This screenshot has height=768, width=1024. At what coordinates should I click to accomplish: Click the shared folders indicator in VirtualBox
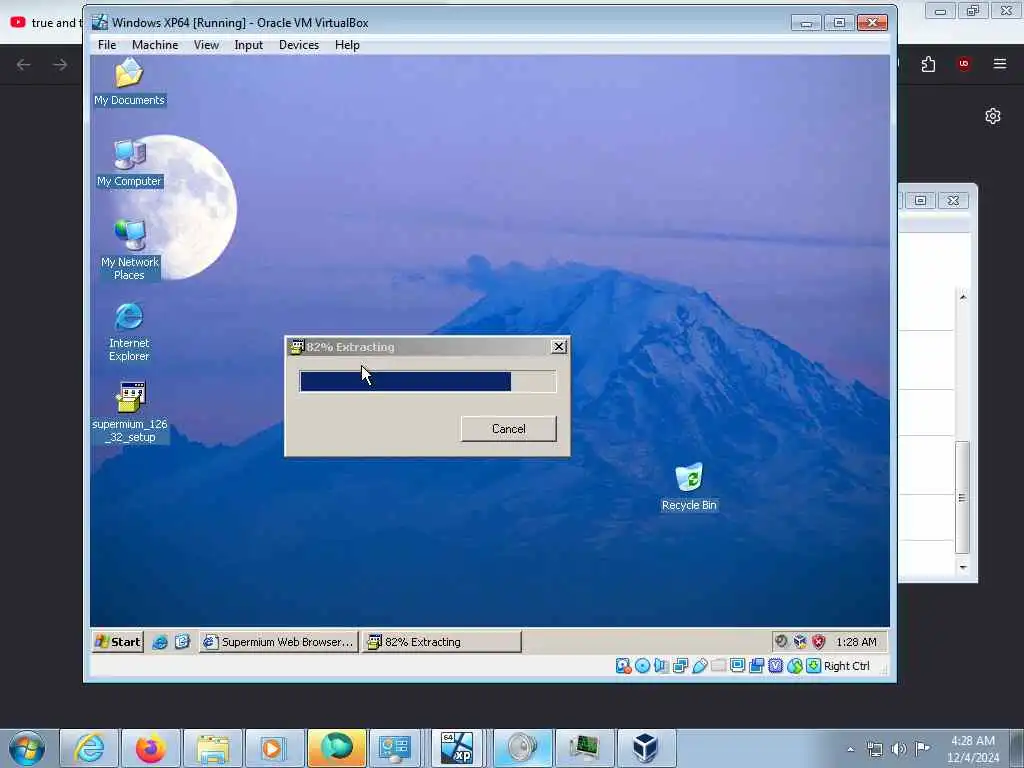(x=718, y=665)
